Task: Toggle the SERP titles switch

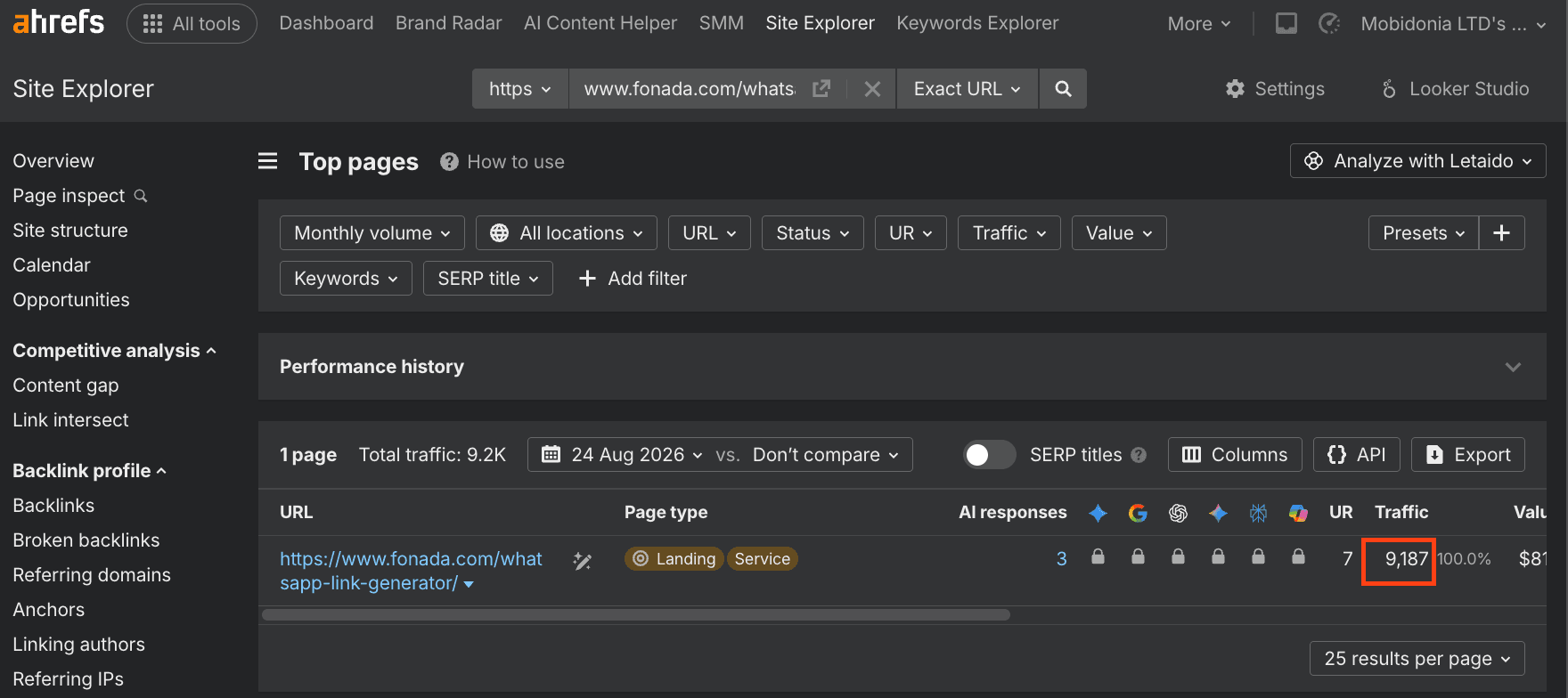Action: pos(990,455)
